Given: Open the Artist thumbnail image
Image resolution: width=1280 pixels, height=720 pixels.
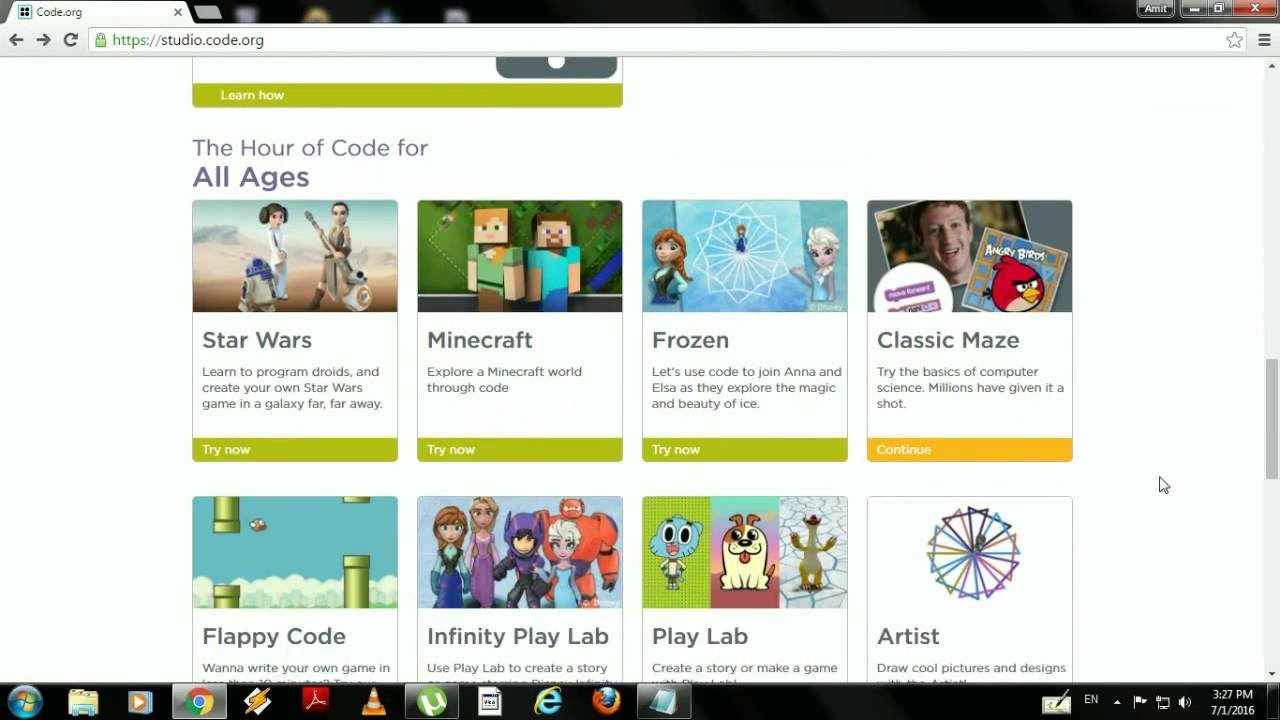Looking at the screenshot, I should click(970, 552).
